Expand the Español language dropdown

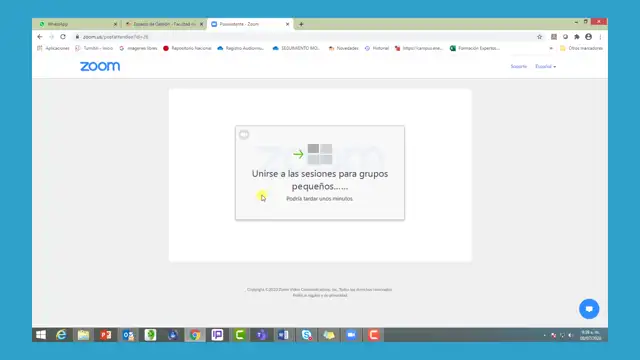545,66
